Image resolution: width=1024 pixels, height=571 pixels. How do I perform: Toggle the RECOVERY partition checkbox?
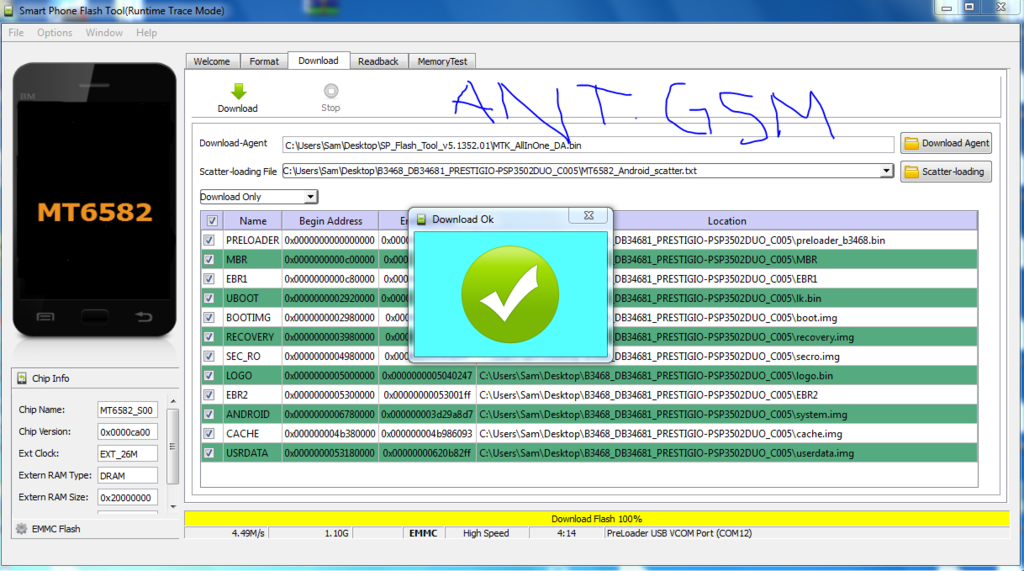(x=209, y=337)
